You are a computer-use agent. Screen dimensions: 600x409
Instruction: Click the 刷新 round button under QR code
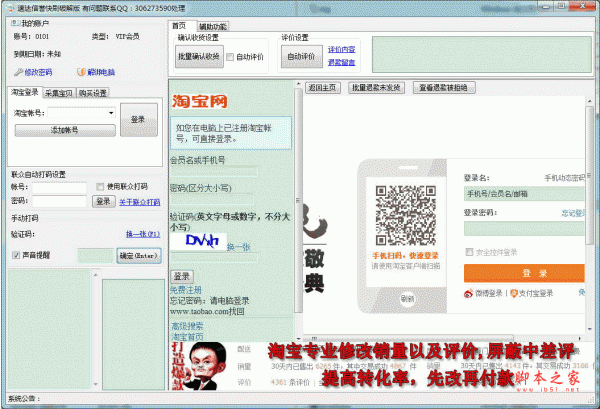click(407, 299)
